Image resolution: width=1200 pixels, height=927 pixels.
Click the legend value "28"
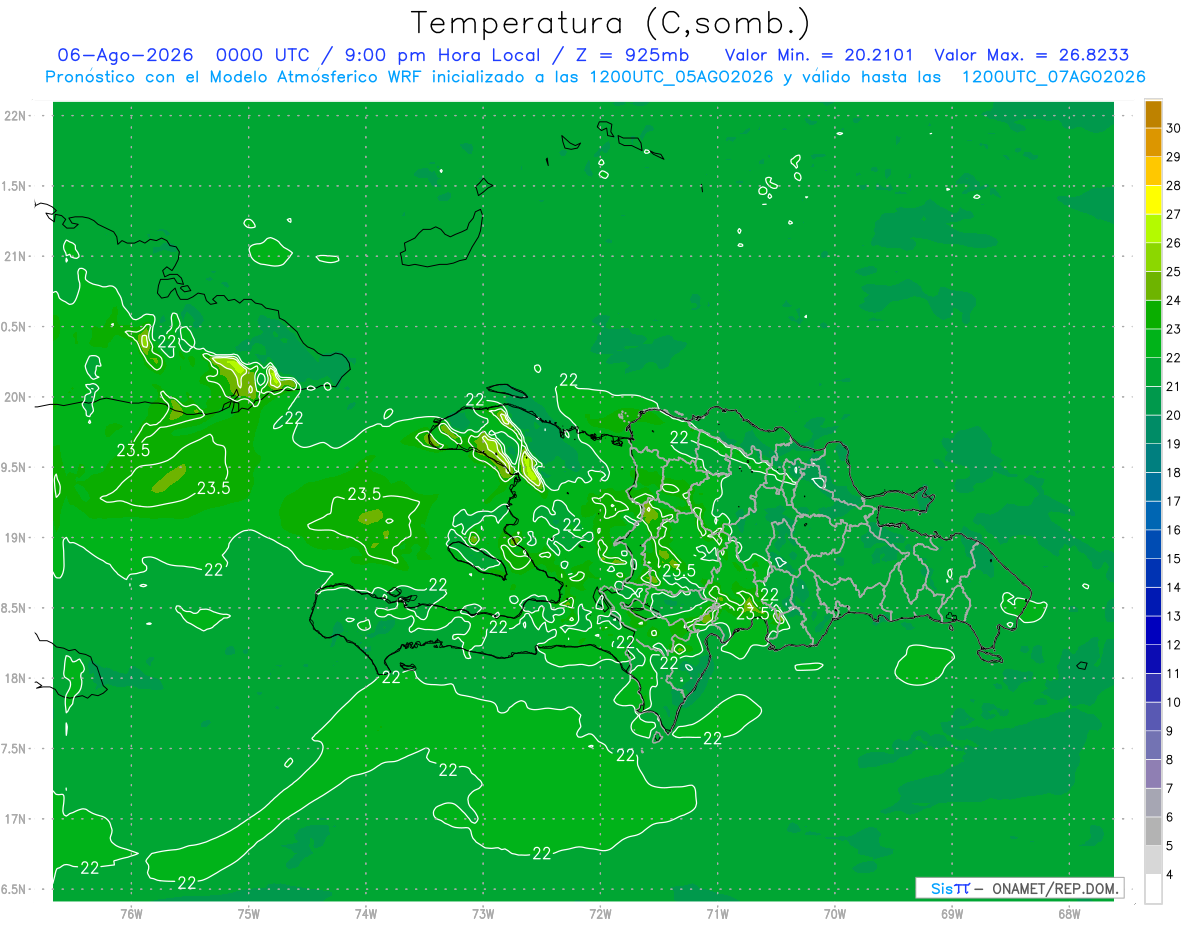click(x=1175, y=186)
